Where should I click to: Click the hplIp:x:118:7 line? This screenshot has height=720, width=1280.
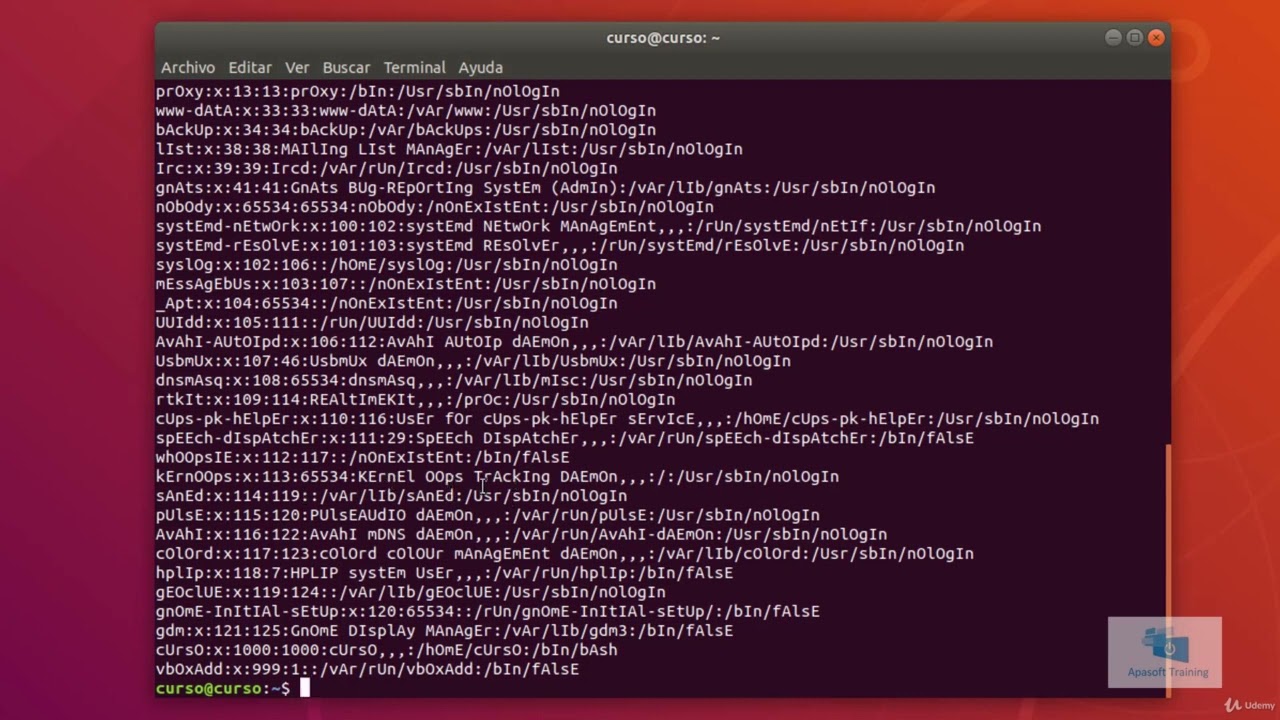pos(445,573)
